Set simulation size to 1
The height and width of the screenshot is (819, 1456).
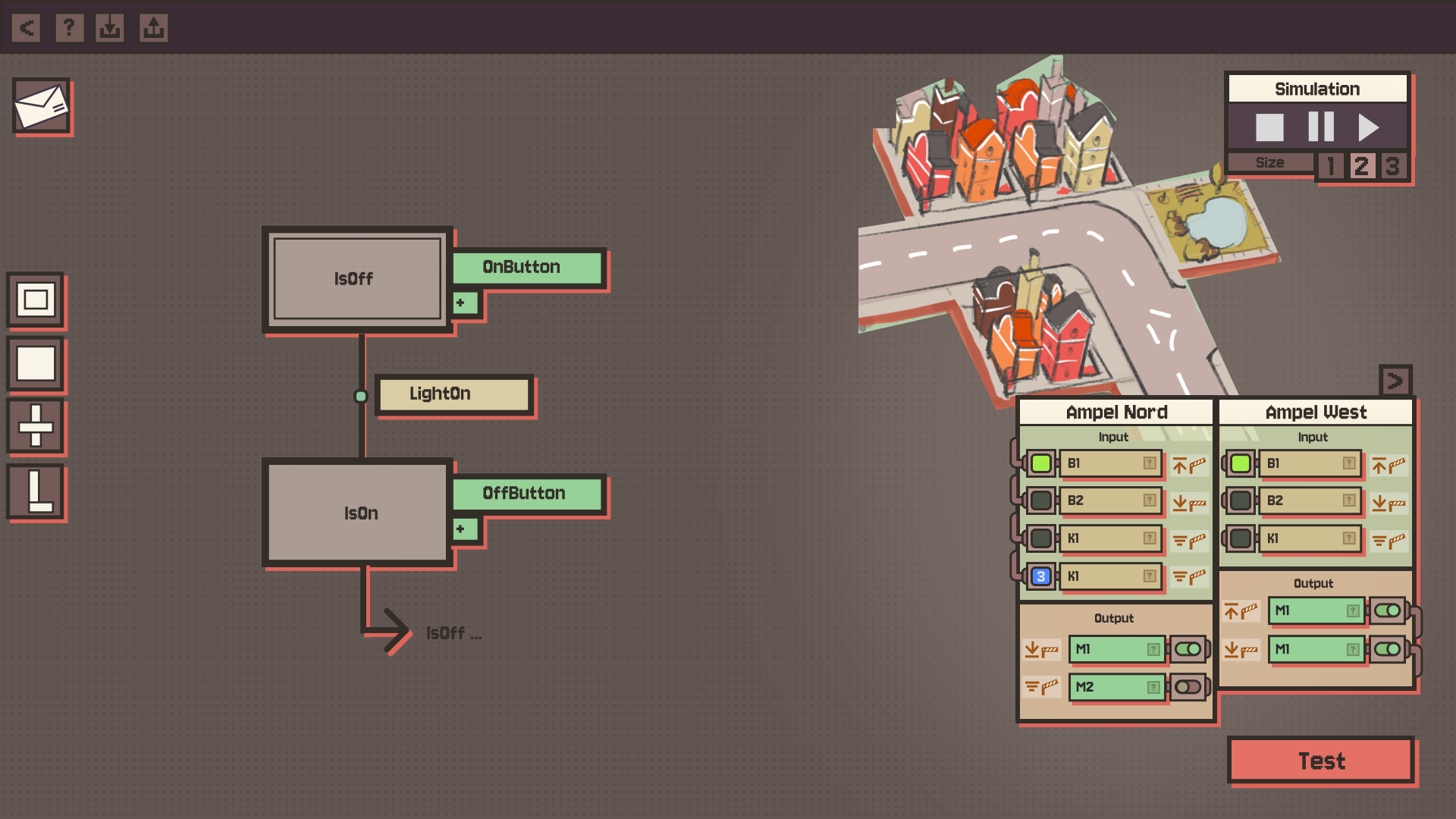(x=1330, y=165)
